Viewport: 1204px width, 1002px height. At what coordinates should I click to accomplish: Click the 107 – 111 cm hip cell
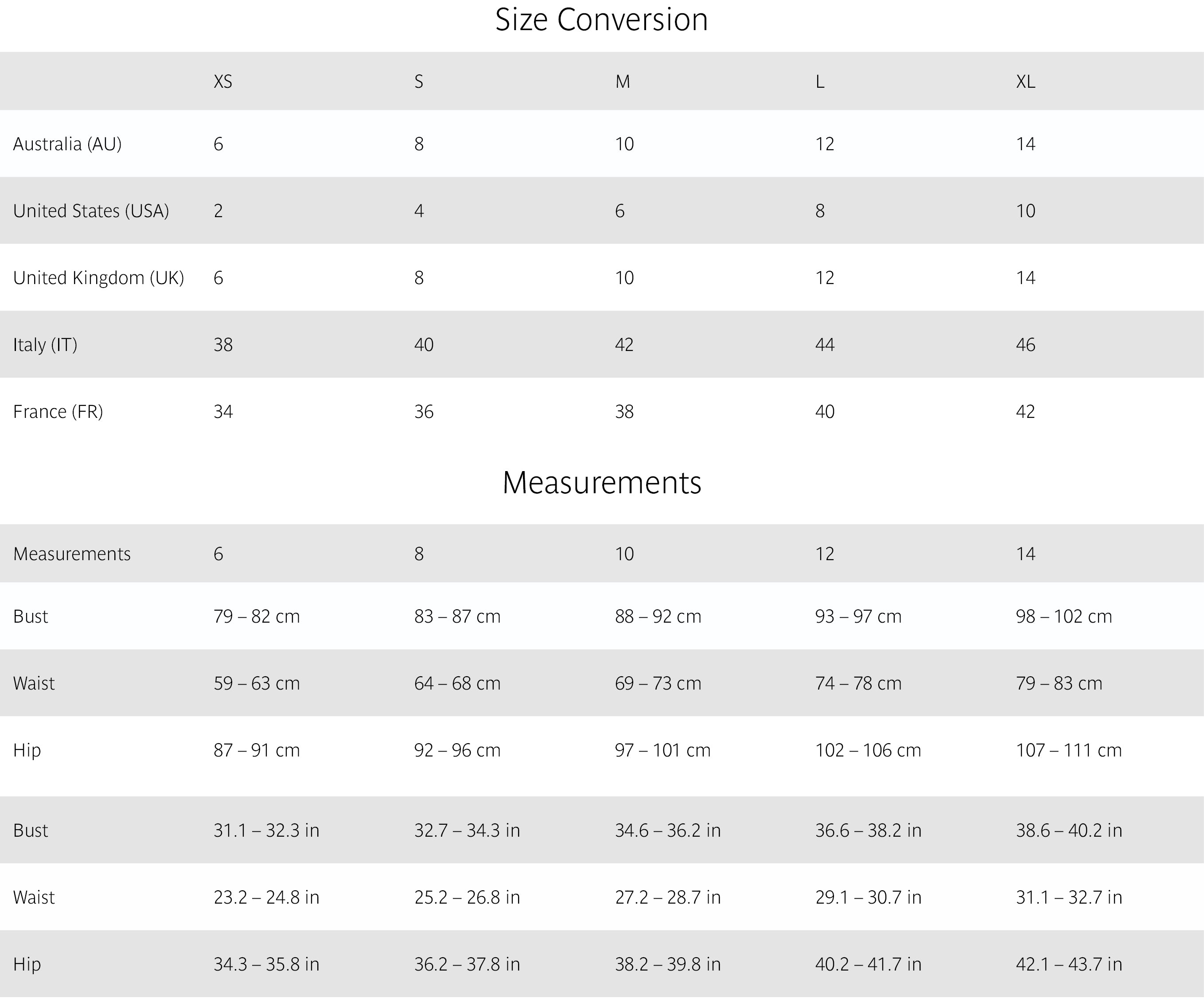click(x=1068, y=750)
